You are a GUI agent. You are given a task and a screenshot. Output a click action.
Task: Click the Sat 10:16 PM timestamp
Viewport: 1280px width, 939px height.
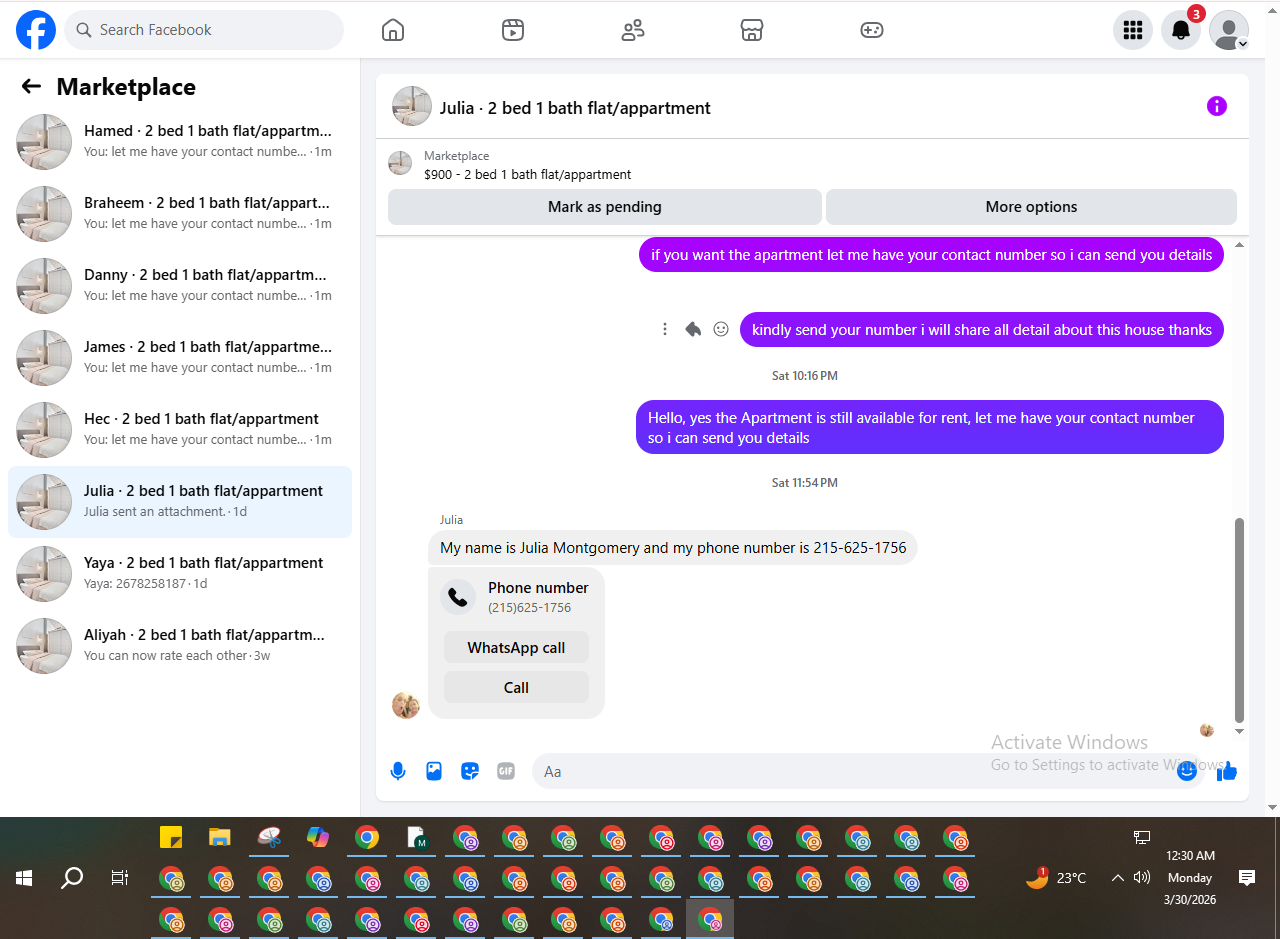click(805, 376)
